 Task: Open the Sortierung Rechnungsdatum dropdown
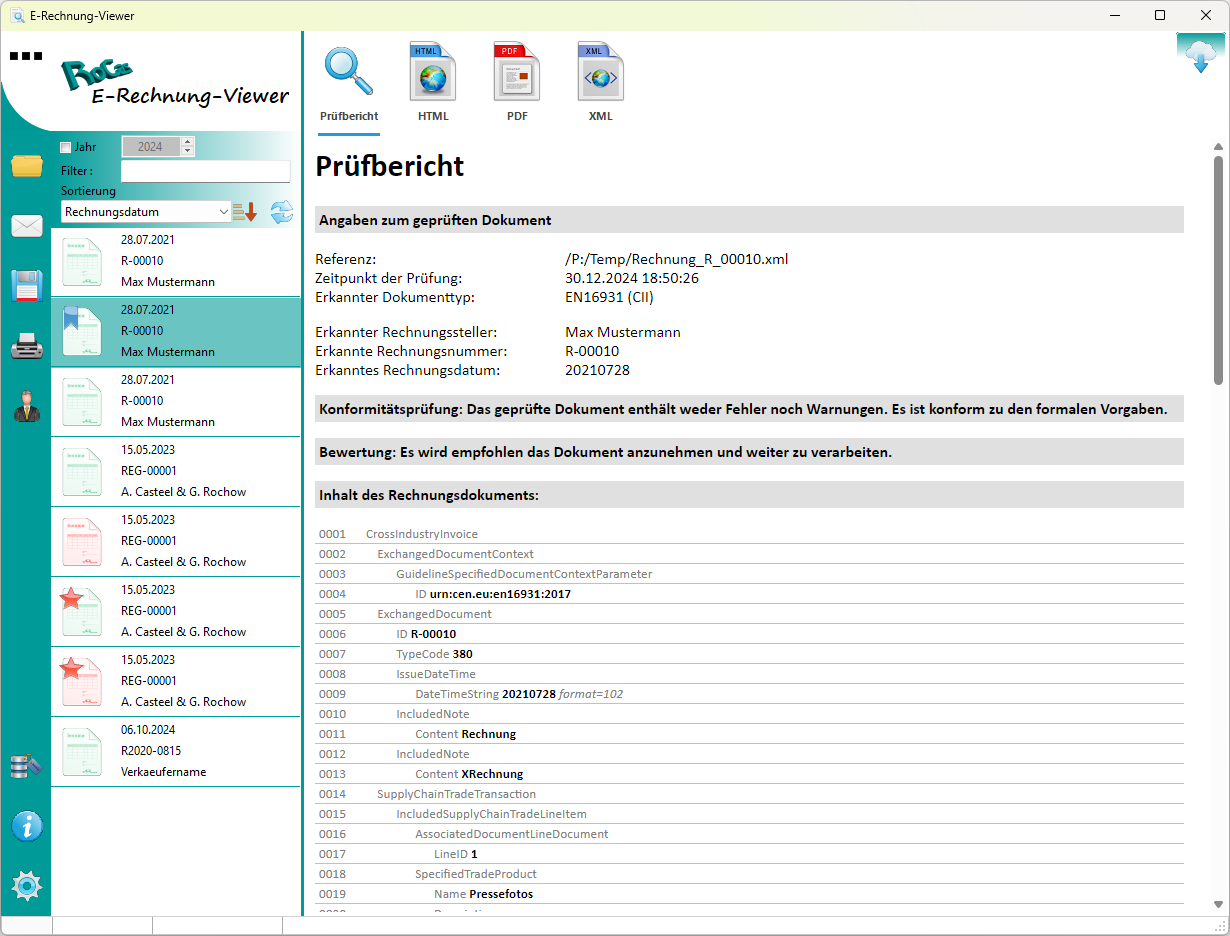(145, 212)
